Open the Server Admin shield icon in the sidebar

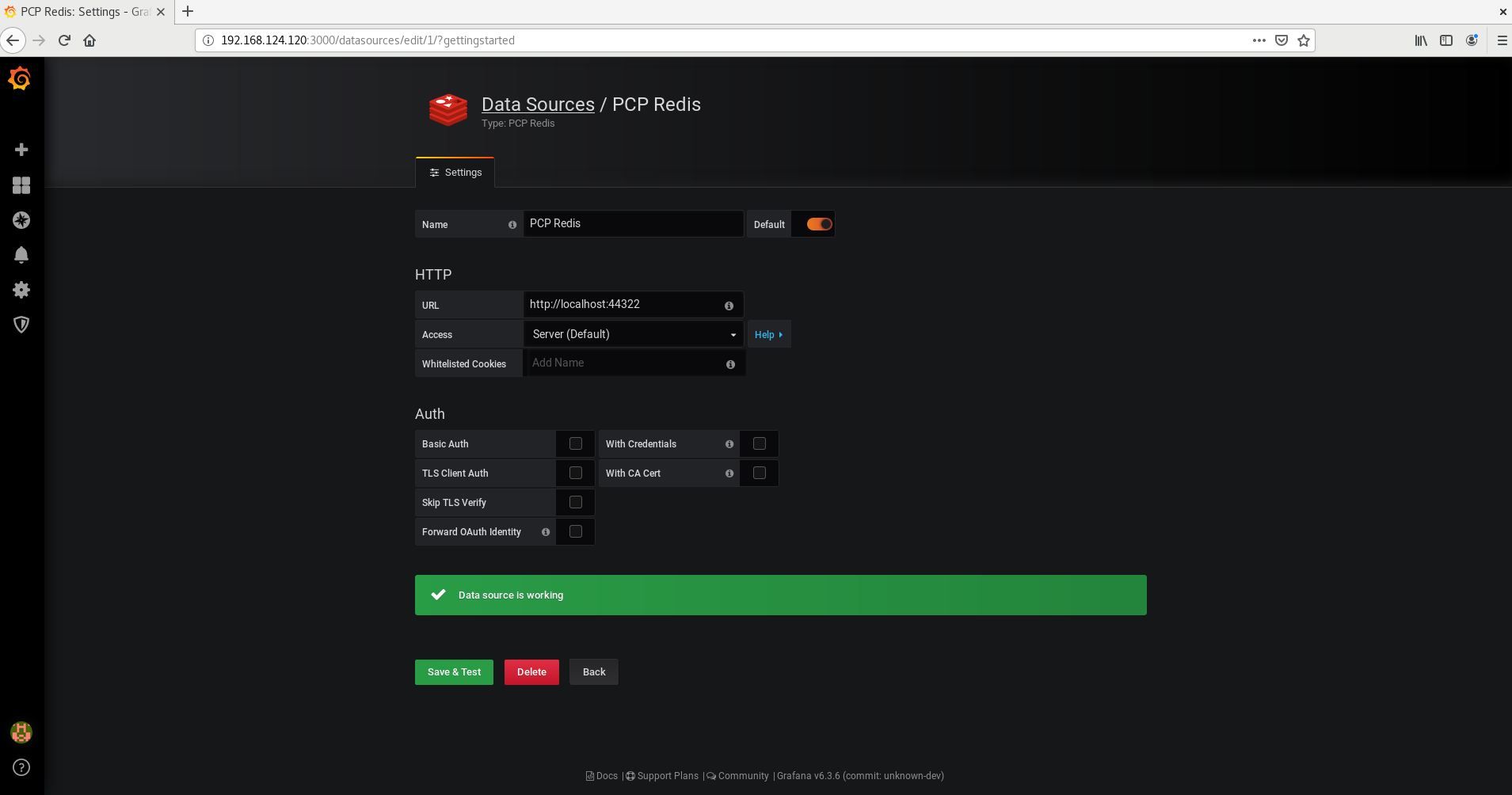(x=21, y=325)
